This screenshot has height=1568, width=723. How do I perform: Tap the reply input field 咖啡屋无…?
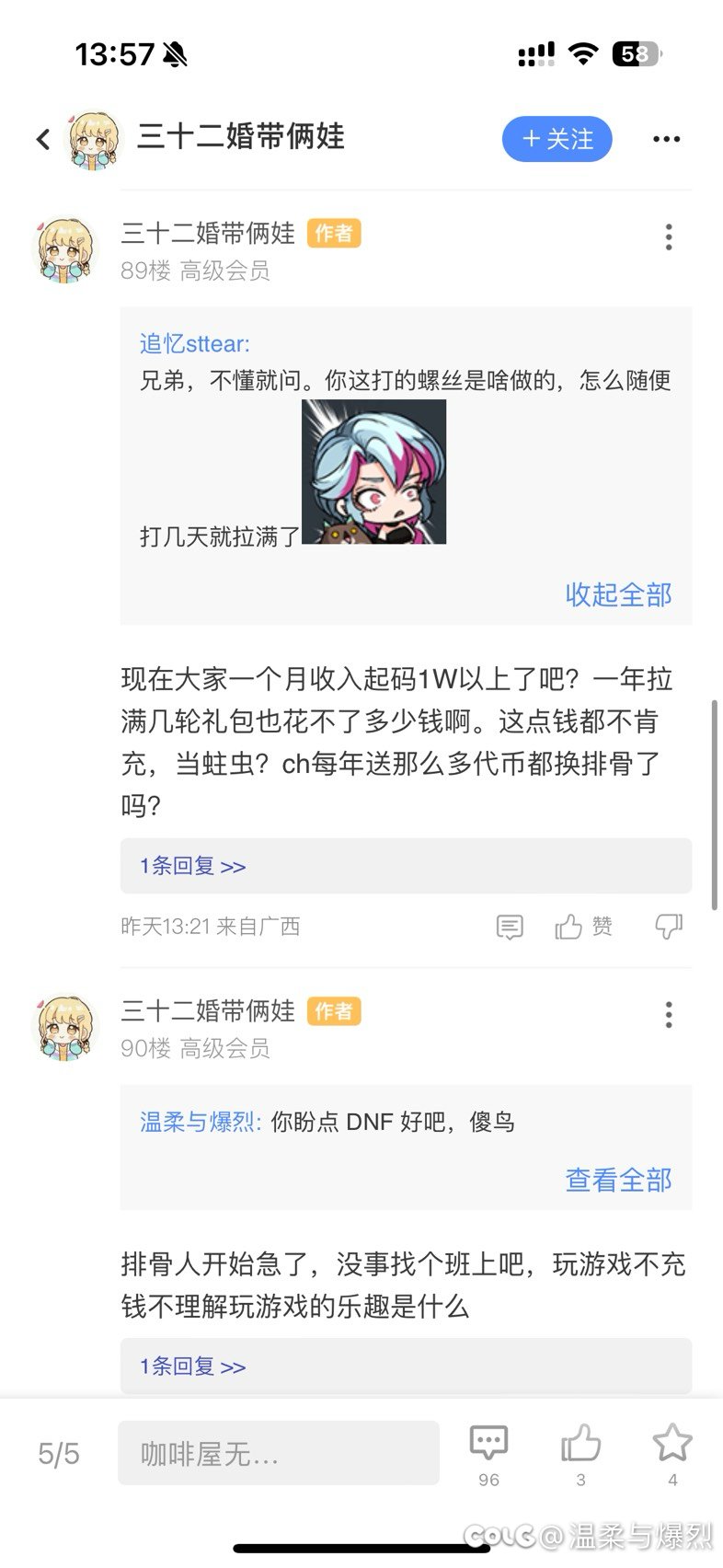point(279,1453)
